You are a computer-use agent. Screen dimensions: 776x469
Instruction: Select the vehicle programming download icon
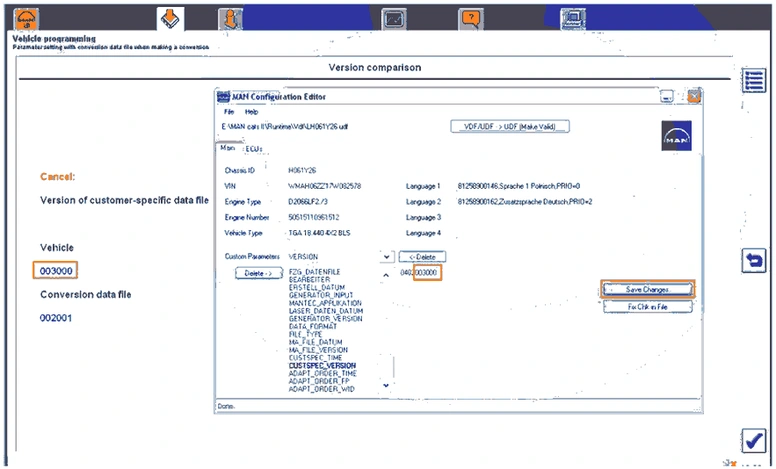(170, 19)
